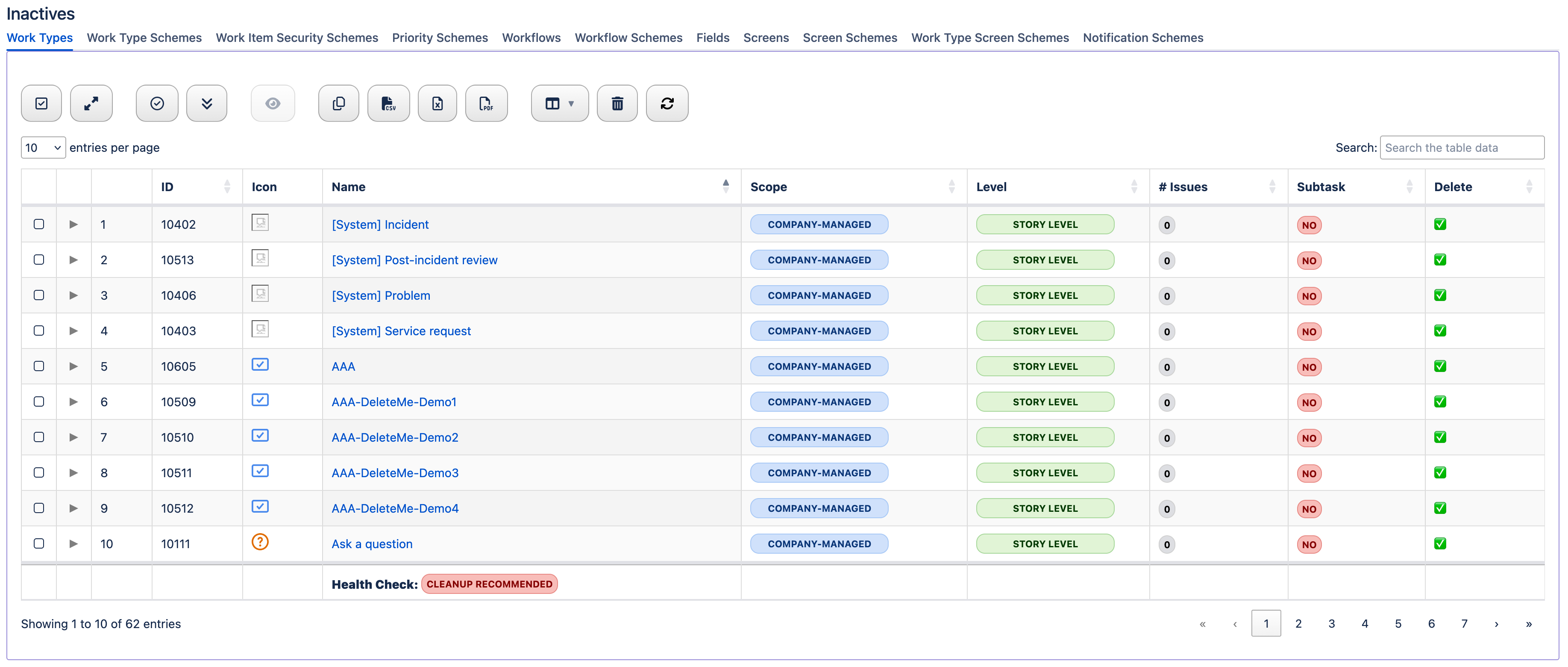Screen dimensions: 1568x667
Task: Open the AAA-DeleteMe-Demo2 link
Action: (x=394, y=437)
